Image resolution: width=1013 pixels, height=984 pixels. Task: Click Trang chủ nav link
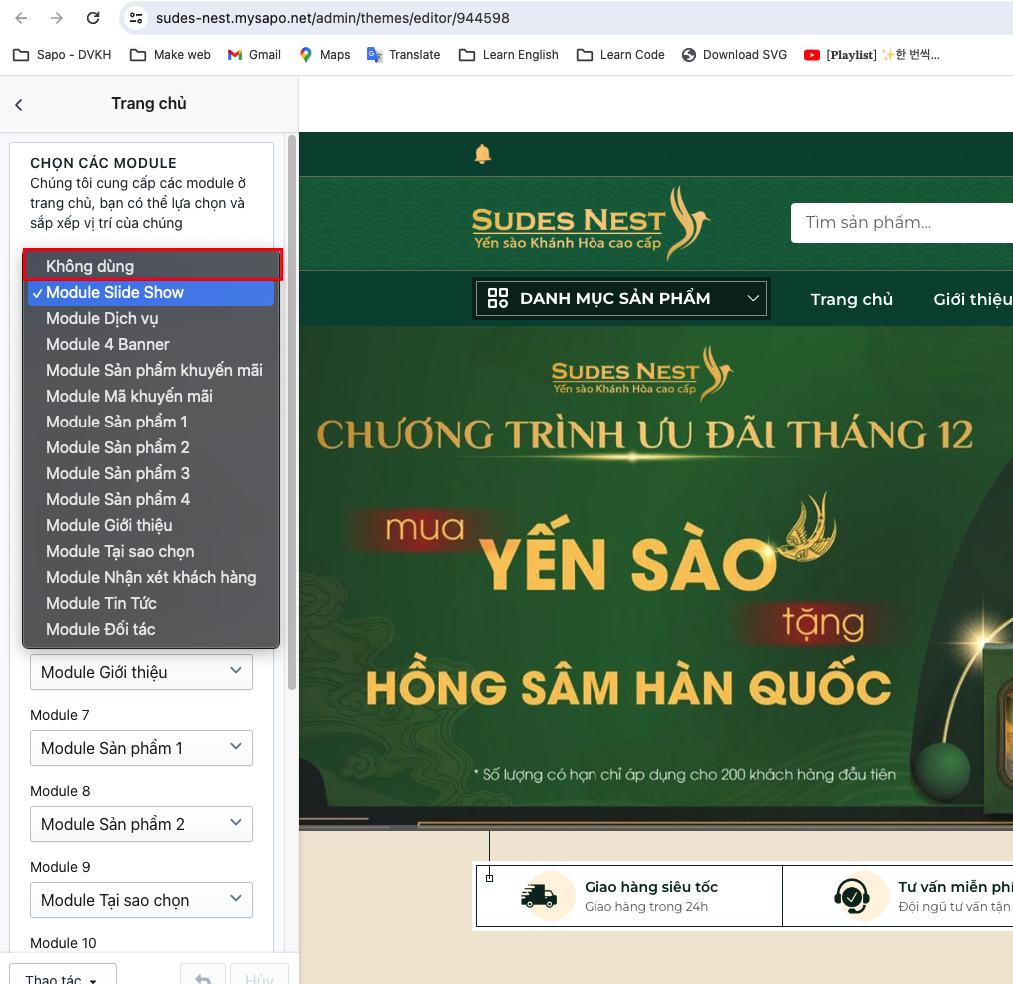(851, 299)
